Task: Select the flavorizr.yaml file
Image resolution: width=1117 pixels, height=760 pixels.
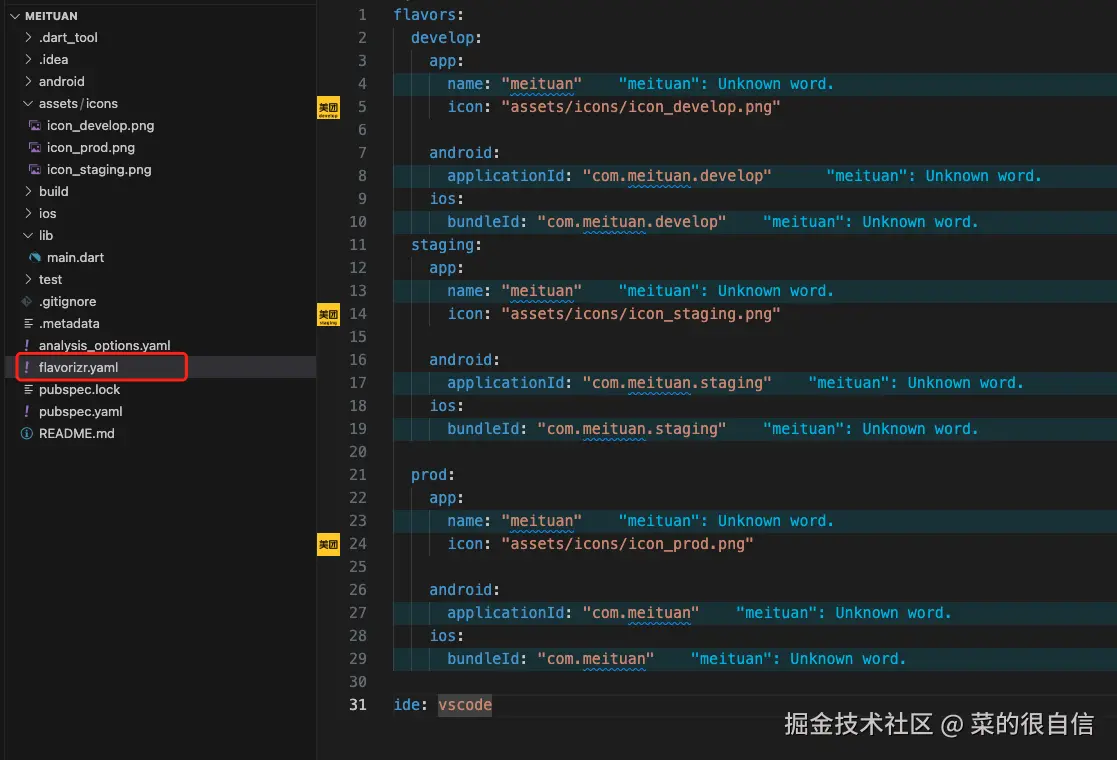Action: pos(78,368)
